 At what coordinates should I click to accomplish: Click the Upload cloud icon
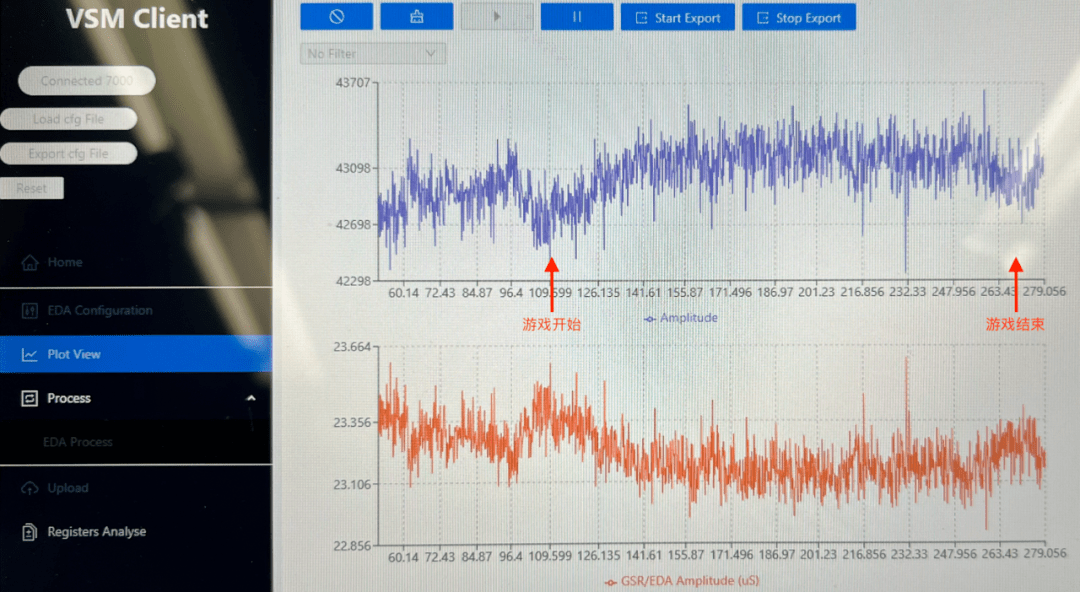click(29, 488)
